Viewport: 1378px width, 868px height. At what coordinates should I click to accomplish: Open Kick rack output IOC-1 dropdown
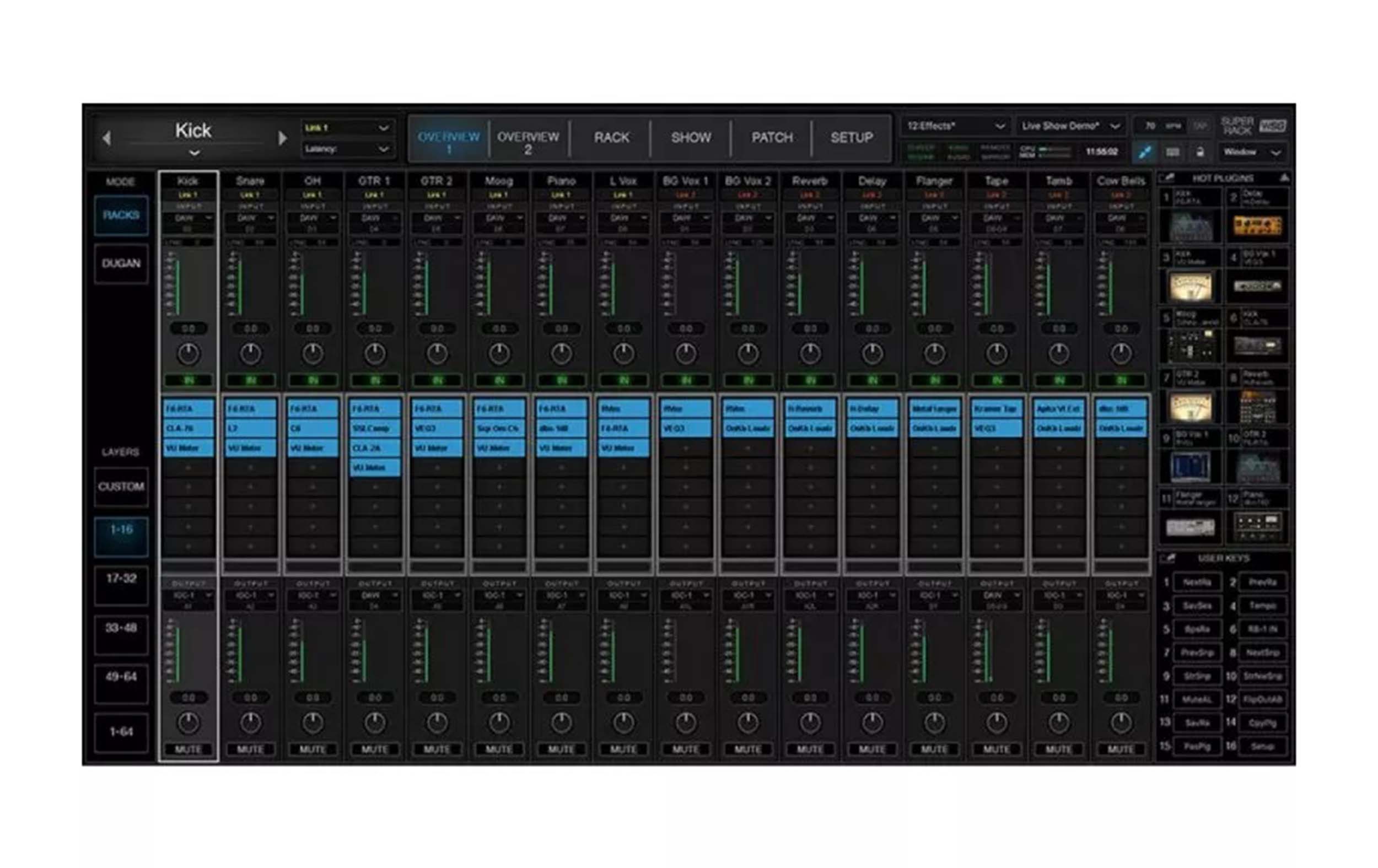coord(189,596)
